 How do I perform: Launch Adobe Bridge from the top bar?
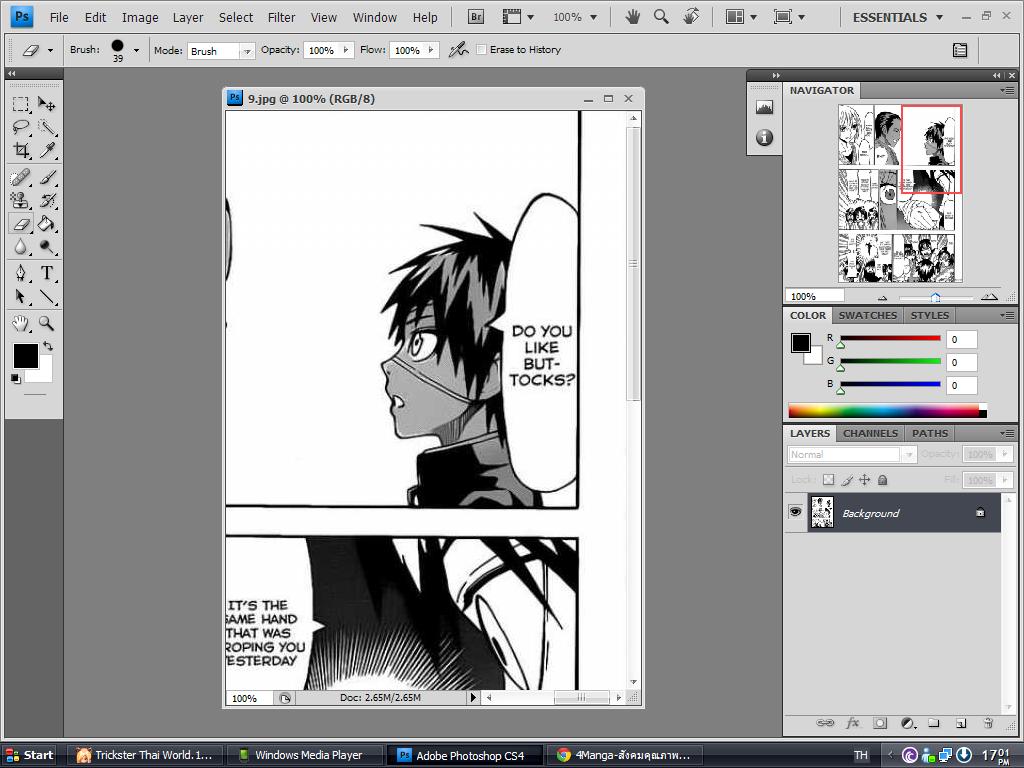click(476, 17)
